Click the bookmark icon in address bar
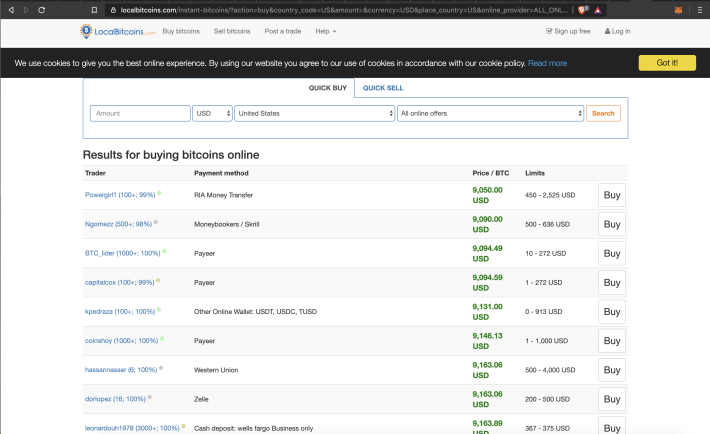Screen dimensions: 710x434 click(x=94, y=10)
